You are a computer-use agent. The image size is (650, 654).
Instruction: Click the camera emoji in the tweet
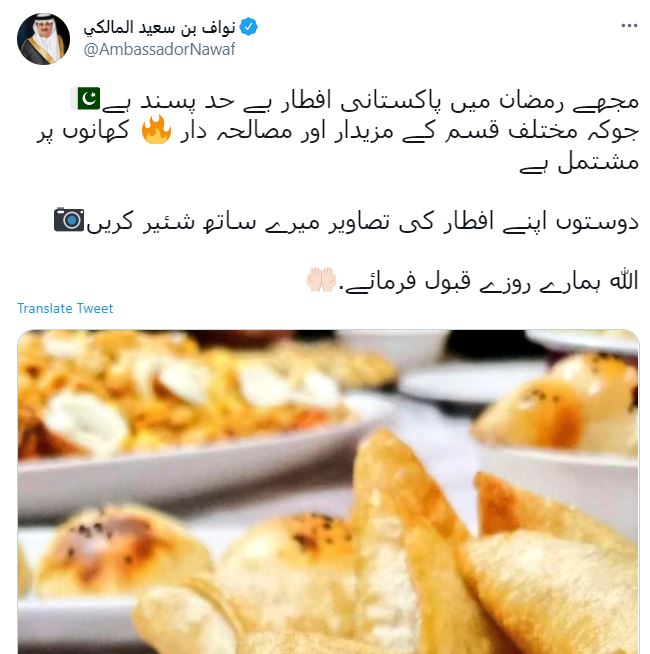(69, 219)
